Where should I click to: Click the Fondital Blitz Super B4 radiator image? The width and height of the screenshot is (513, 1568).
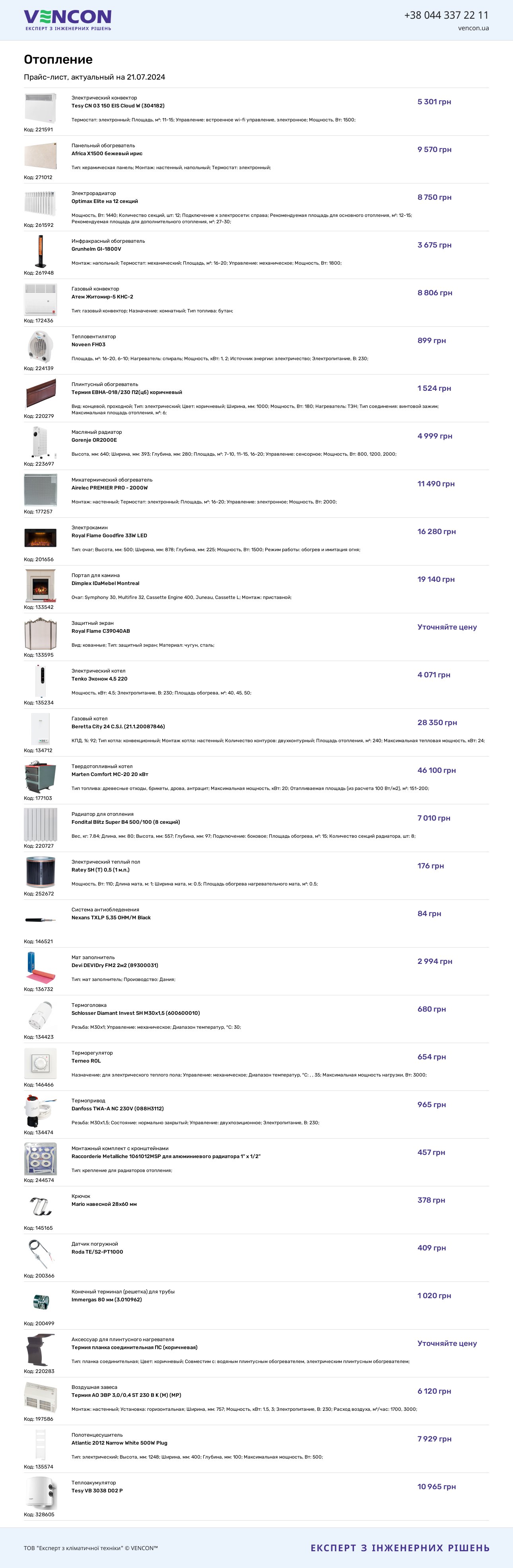pyautogui.click(x=40, y=824)
